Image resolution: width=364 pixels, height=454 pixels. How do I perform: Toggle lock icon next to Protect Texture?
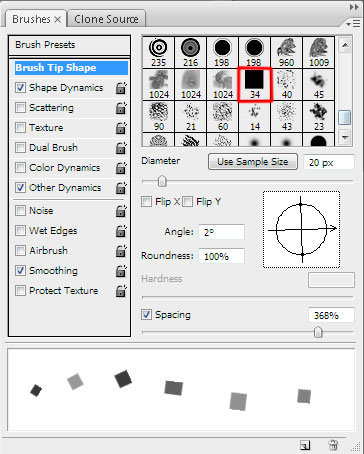121,291
